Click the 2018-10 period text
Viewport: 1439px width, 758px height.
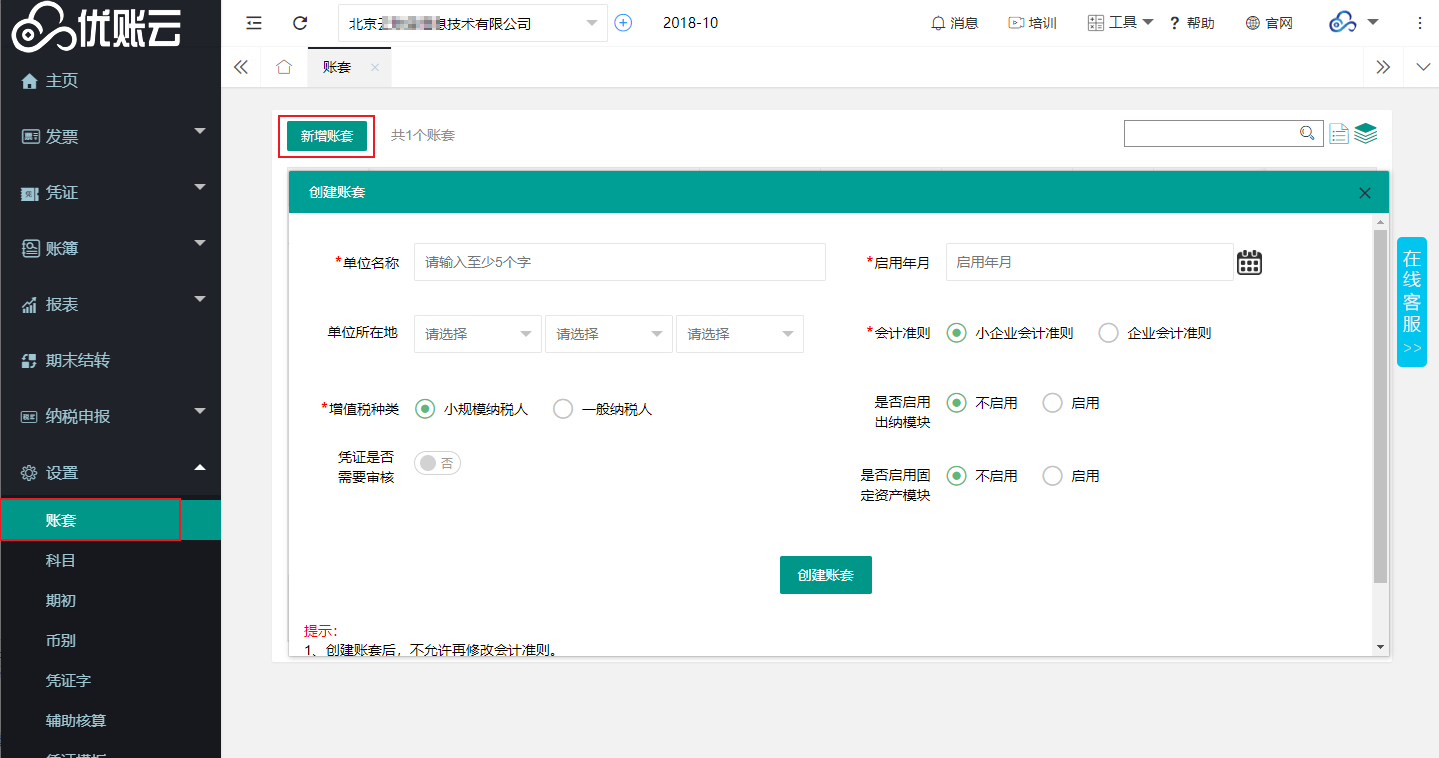pyautogui.click(x=690, y=23)
